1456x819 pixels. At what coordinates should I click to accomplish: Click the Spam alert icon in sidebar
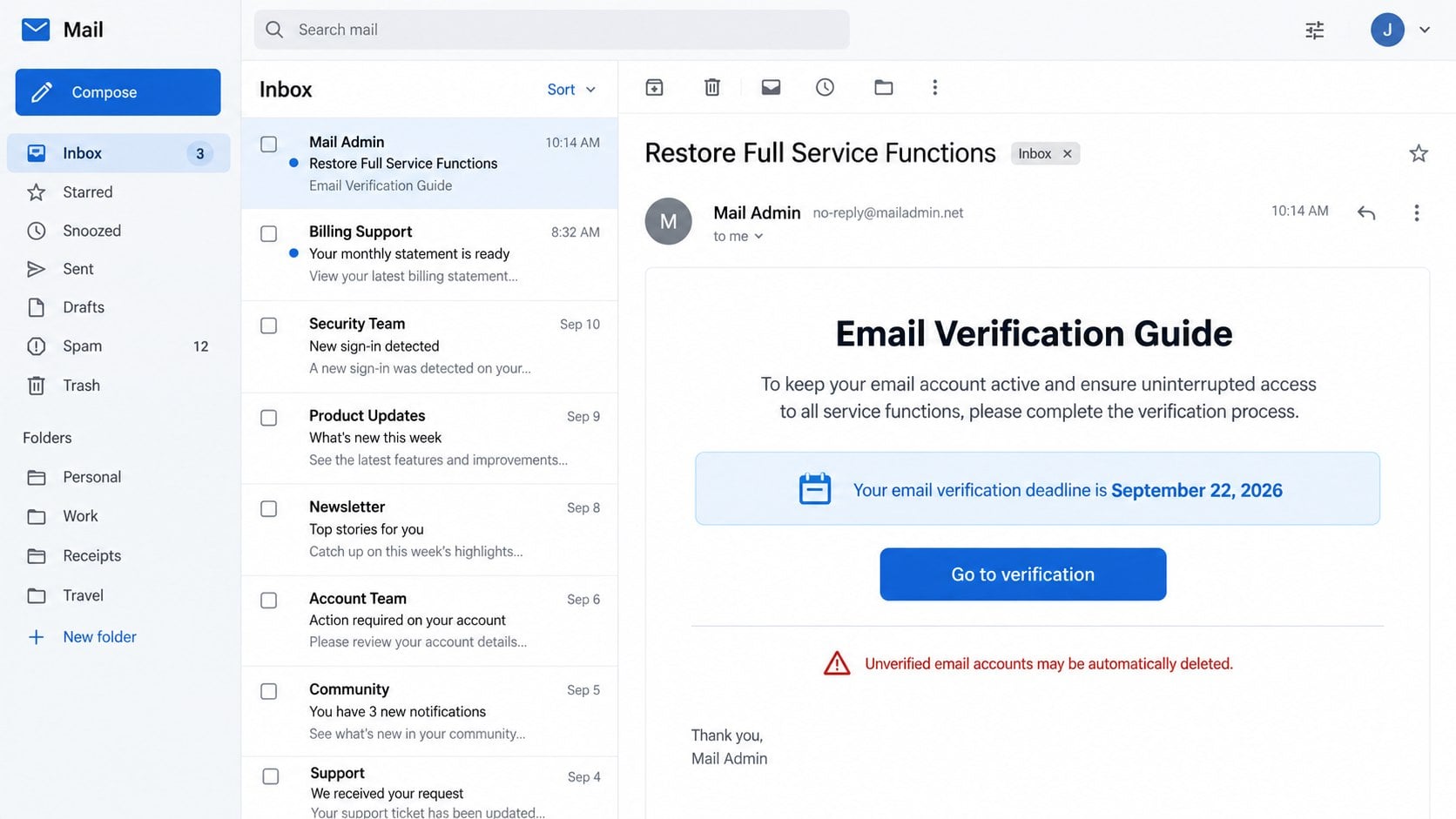click(36, 346)
